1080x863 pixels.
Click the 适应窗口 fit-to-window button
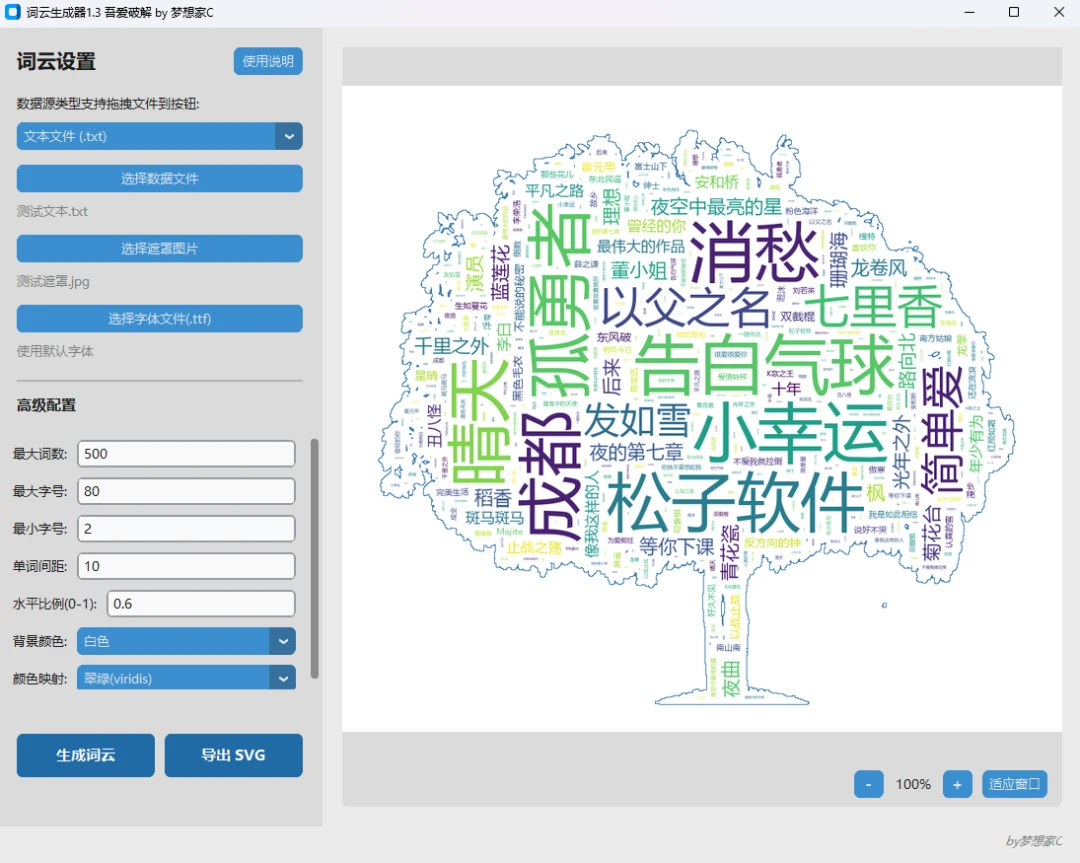(x=1014, y=784)
